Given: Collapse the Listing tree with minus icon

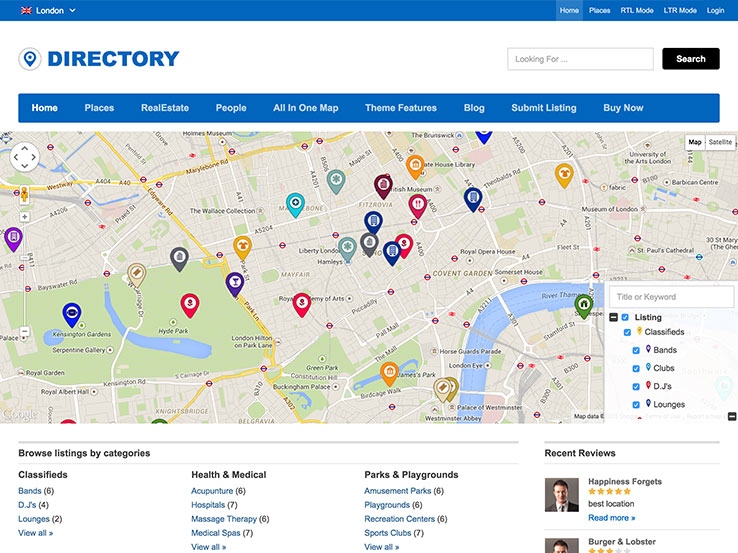Looking at the screenshot, I should pos(613,317).
